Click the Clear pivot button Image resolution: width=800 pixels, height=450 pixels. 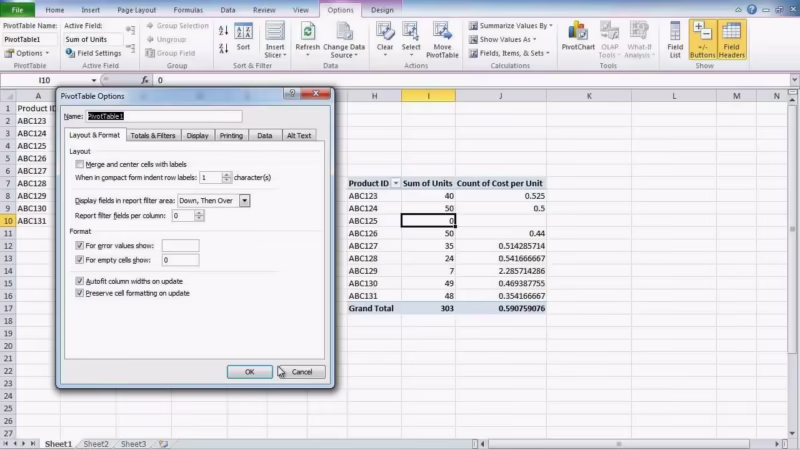click(x=385, y=39)
